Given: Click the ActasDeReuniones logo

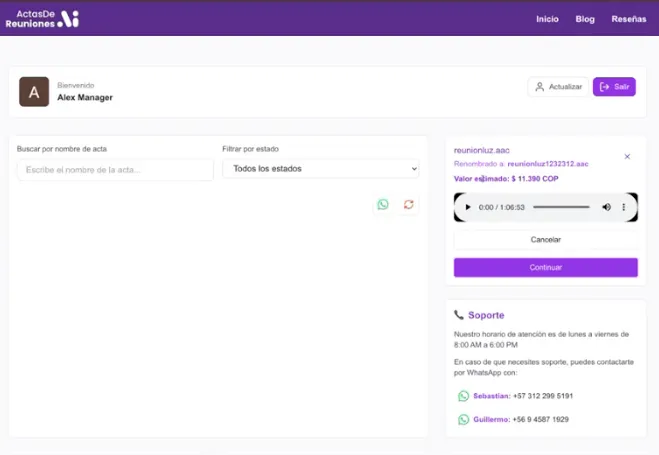Looking at the screenshot, I should pos(41,18).
